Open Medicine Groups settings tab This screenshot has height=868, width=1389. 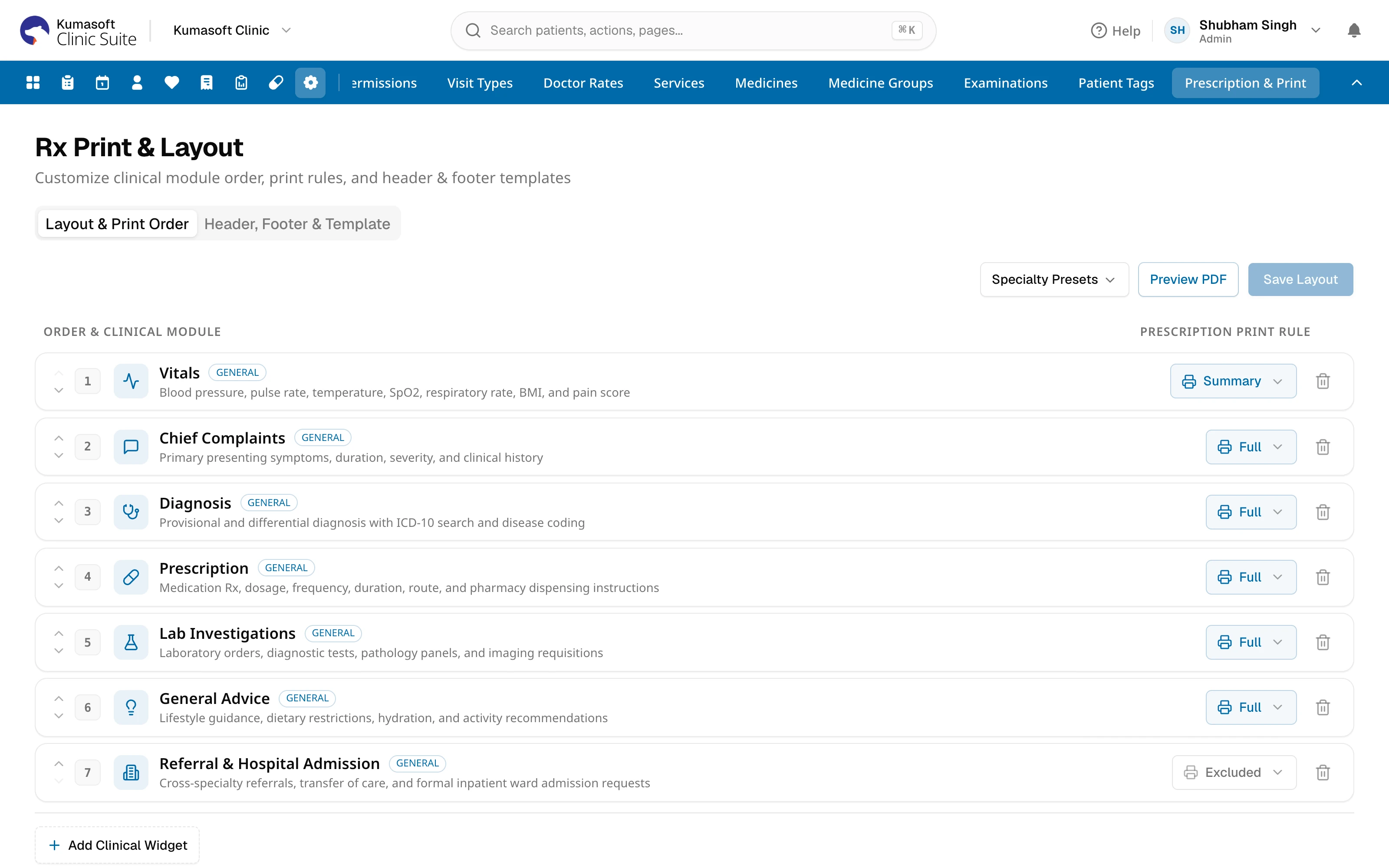(x=880, y=82)
